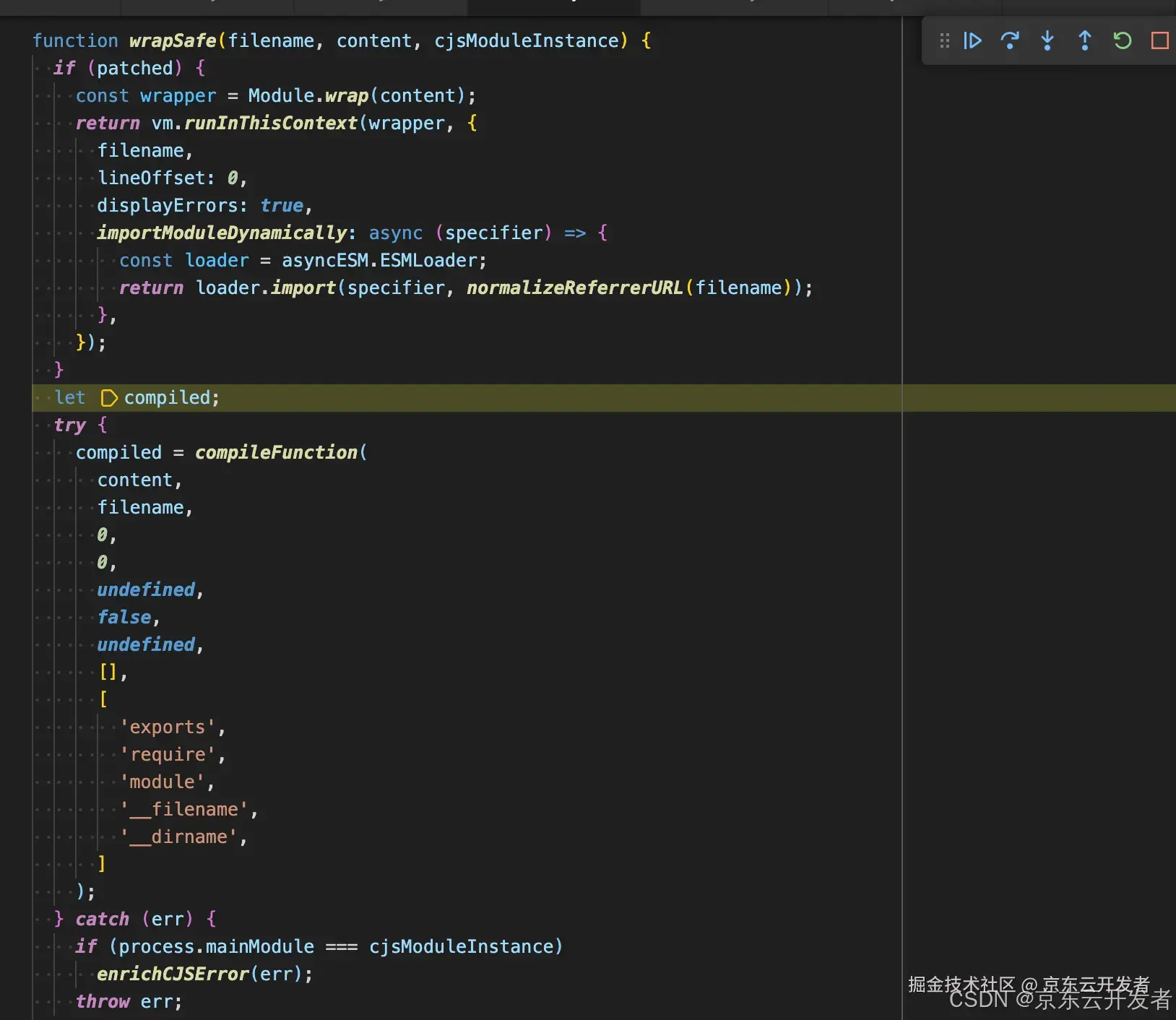This screenshot has height=1020, width=1176.
Task: Click 'enrichCJSError(err);' call
Action: (205, 974)
